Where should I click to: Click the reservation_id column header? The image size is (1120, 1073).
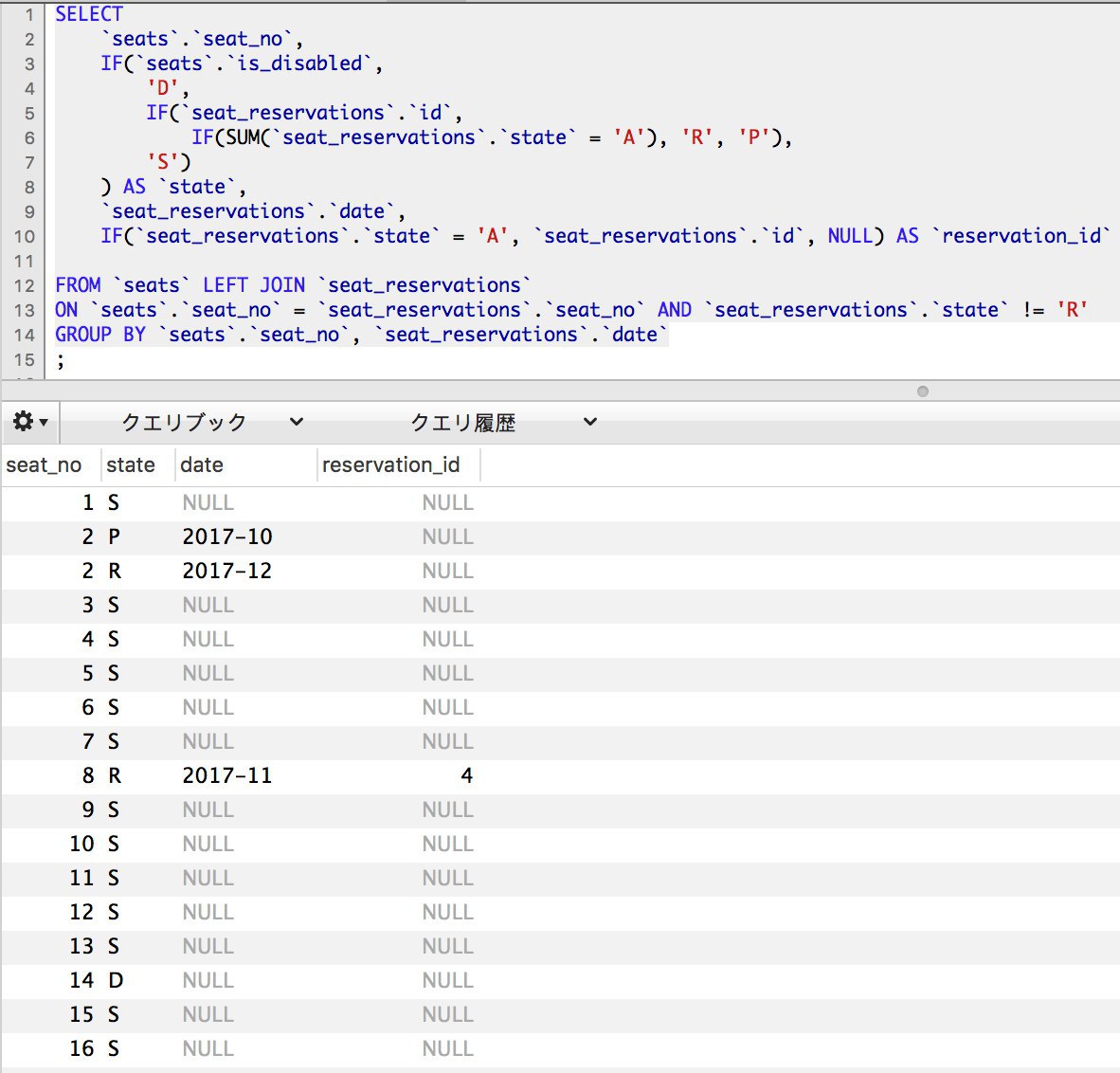pos(390,465)
